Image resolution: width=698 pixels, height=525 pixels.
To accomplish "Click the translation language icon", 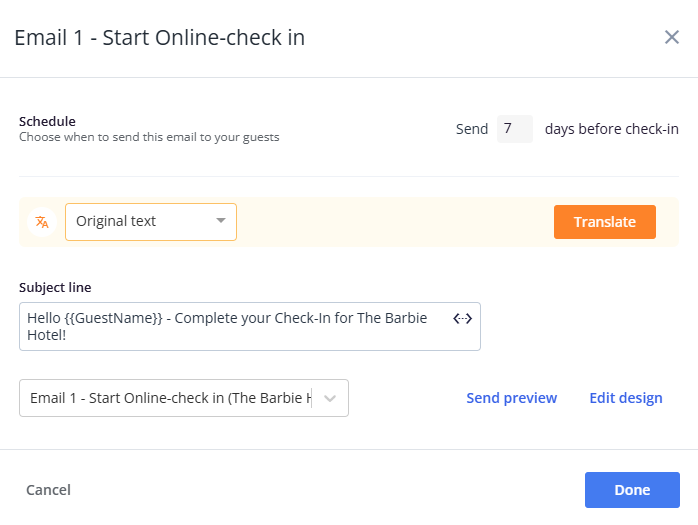I will click(42, 222).
